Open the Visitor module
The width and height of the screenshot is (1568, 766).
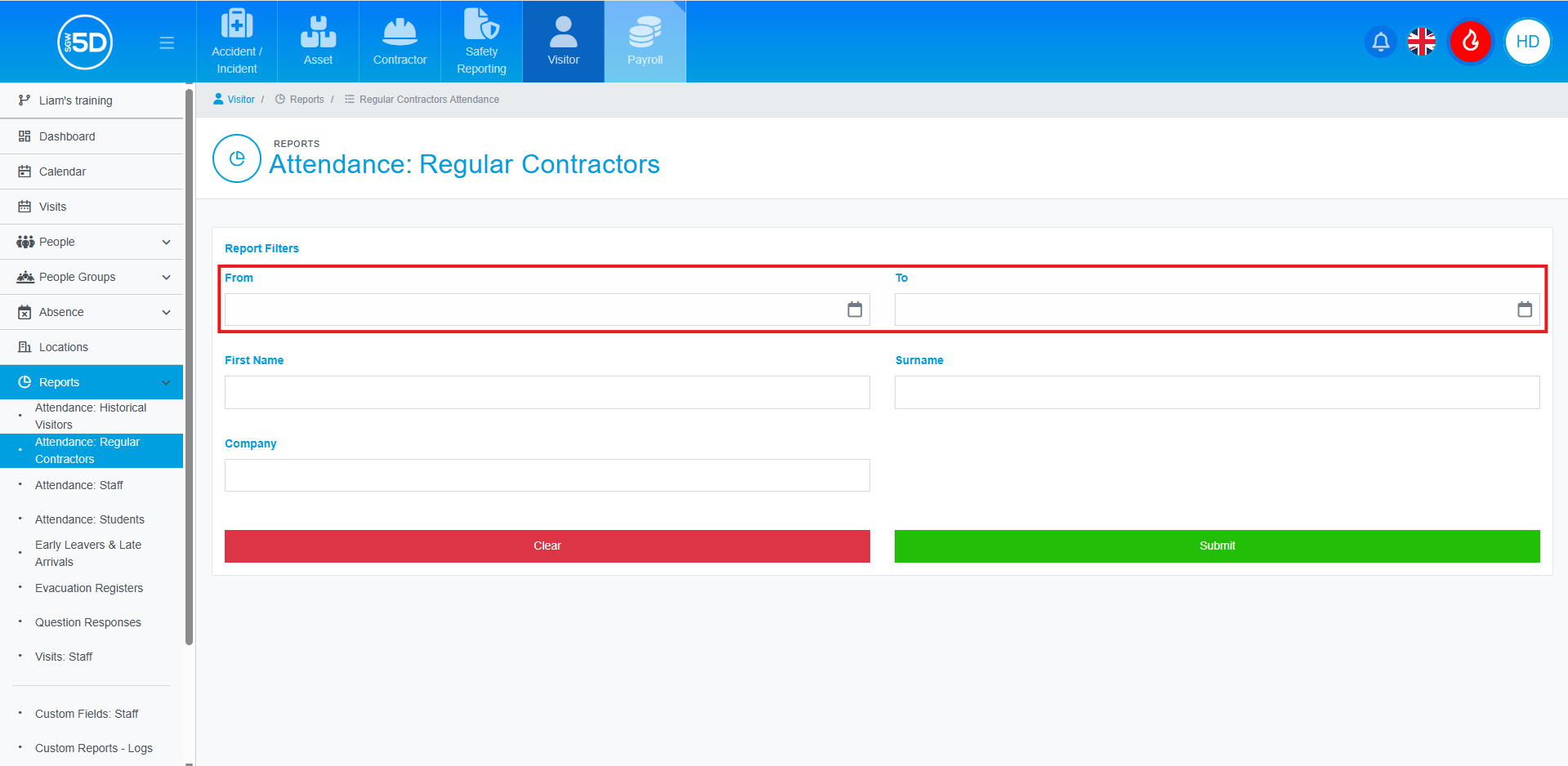pos(564,42)
